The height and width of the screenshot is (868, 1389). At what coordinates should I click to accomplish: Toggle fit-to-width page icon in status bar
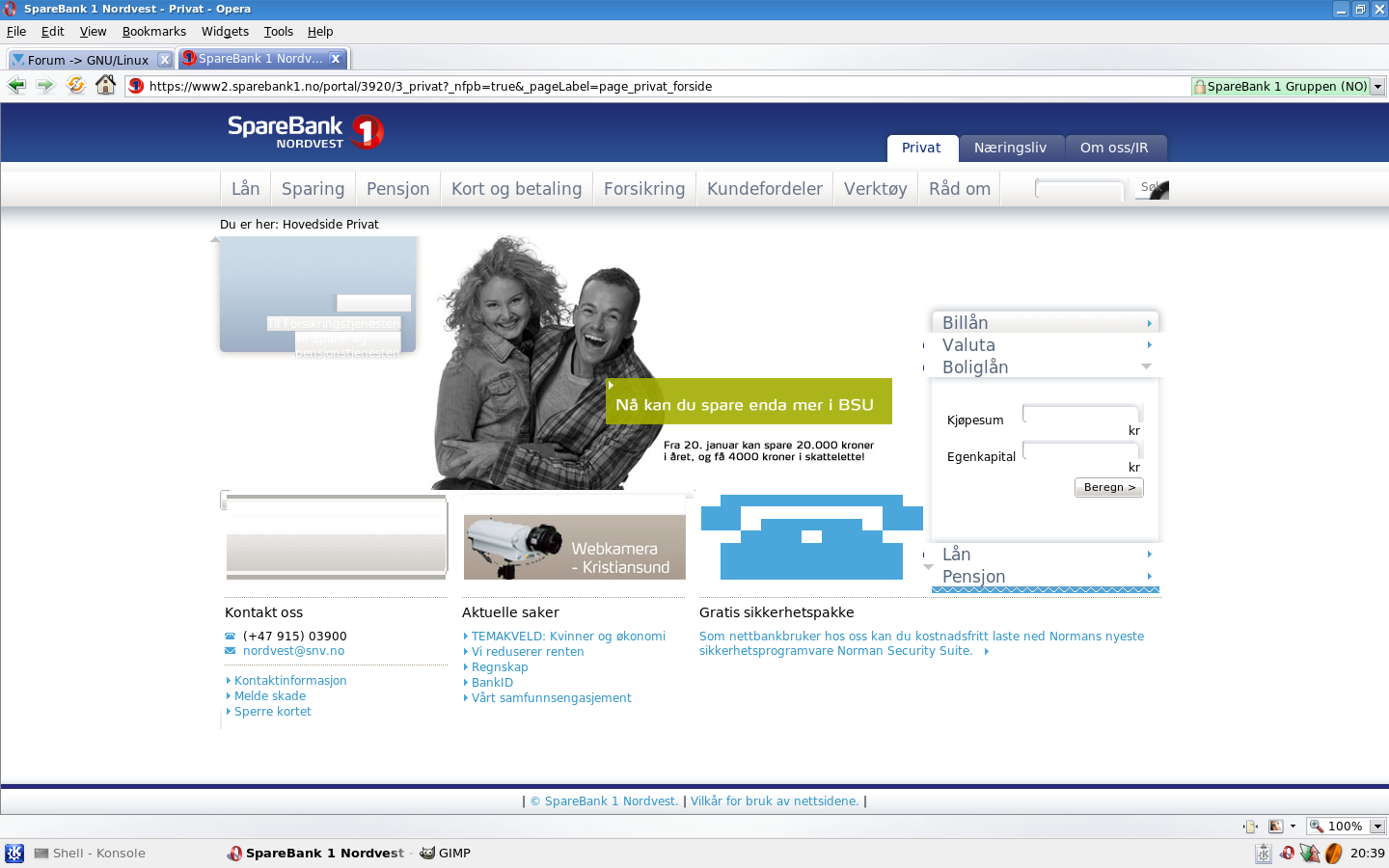(x=1251, y=827)
